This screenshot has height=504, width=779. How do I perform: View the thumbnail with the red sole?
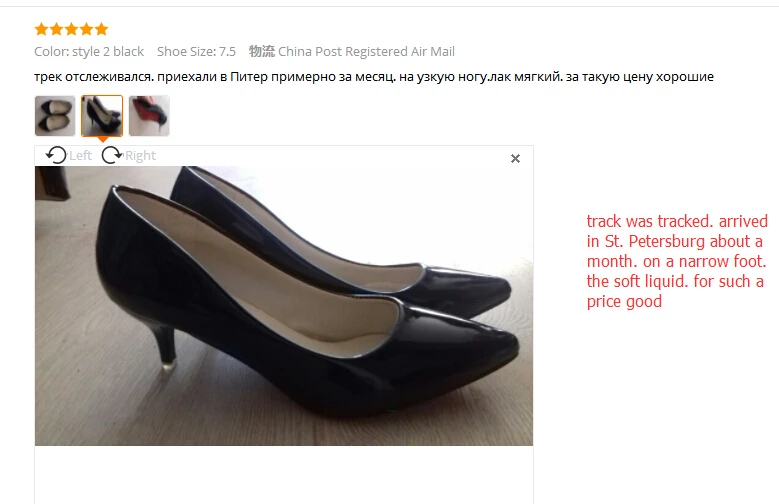tap(149, 116)
